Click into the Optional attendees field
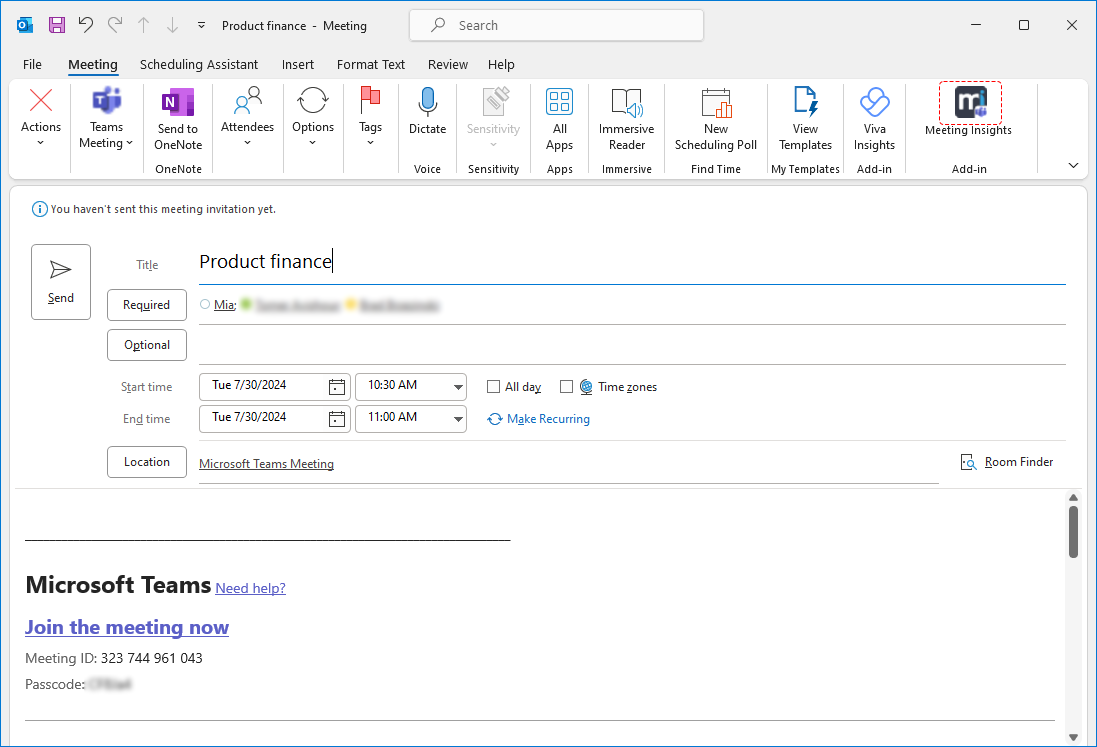The height and width of the screenshot is (747, 1097). (630, 345)
